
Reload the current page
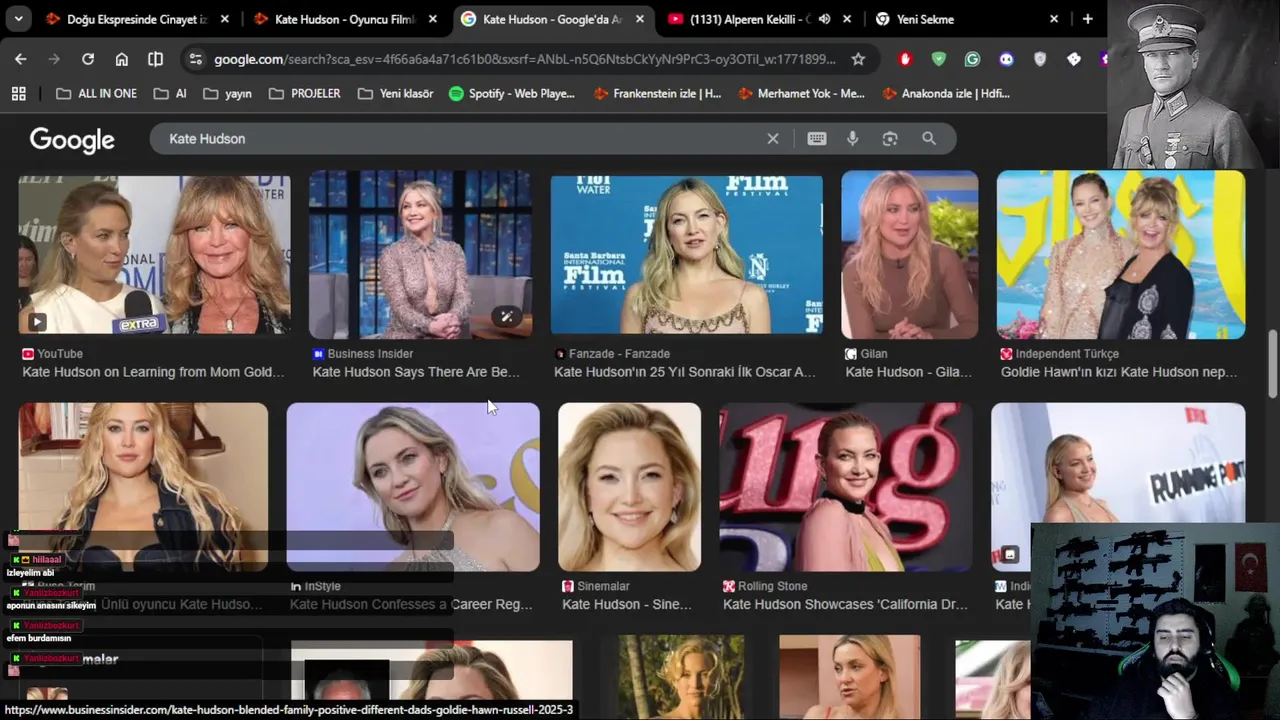(88, 59)
